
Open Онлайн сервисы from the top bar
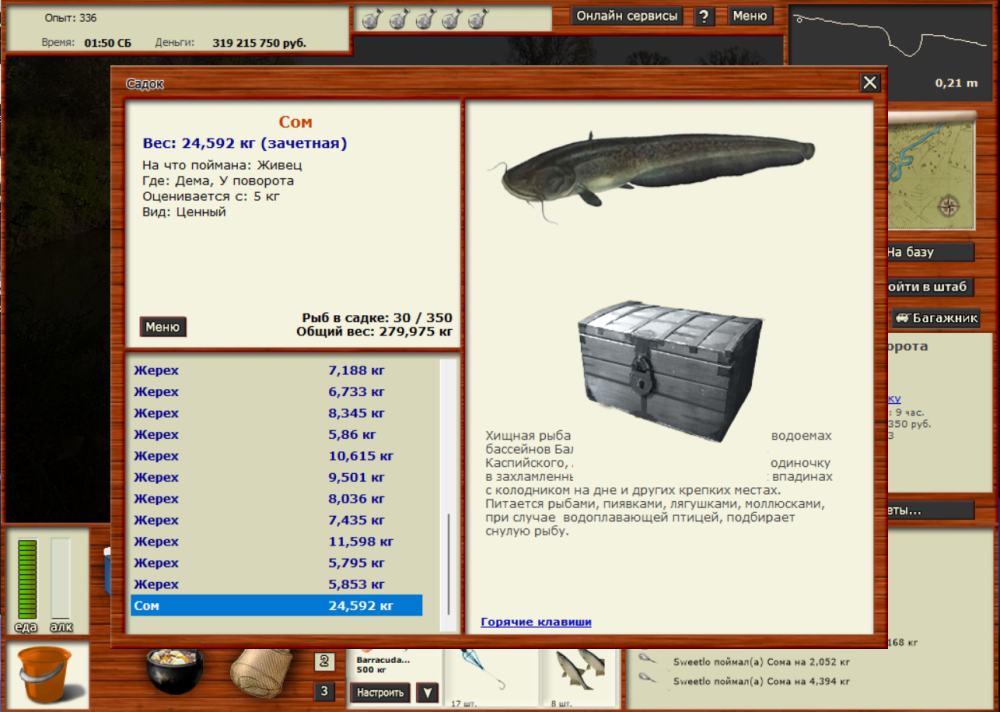pos(625,16)
